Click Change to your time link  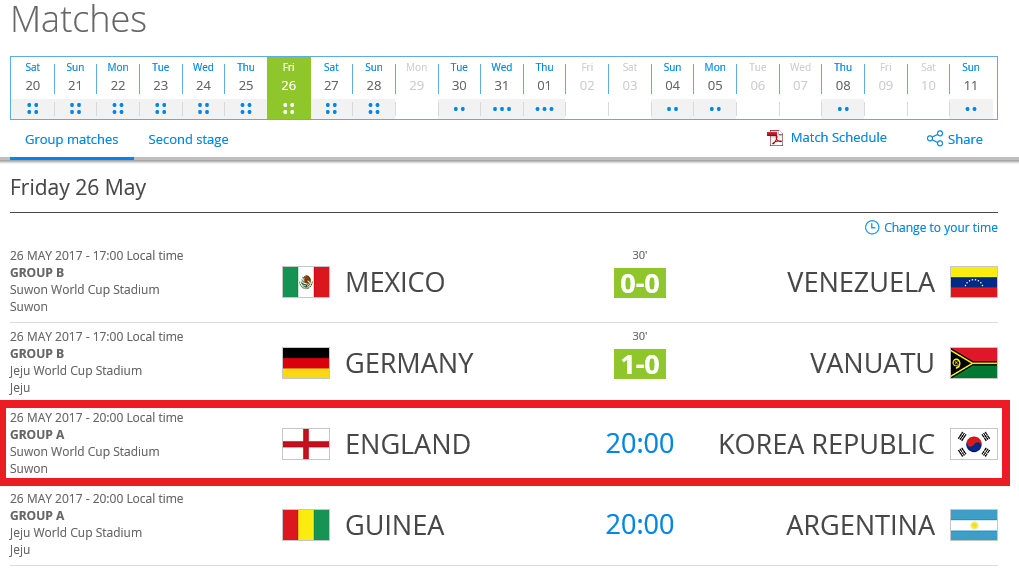point(931,228)
